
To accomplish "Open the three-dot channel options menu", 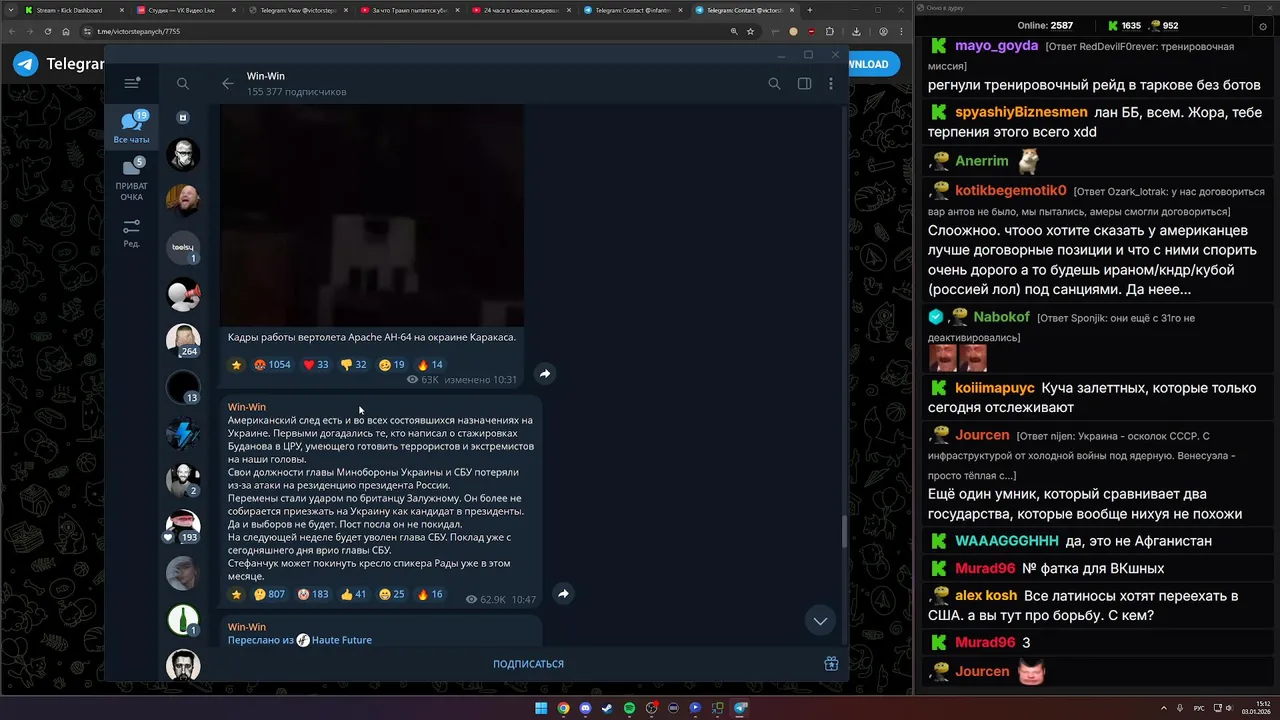I will coord(831,84).
